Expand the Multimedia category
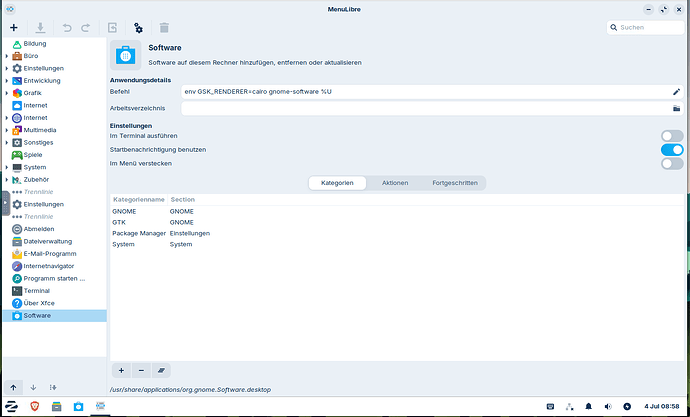 click(x=7, y=130)
